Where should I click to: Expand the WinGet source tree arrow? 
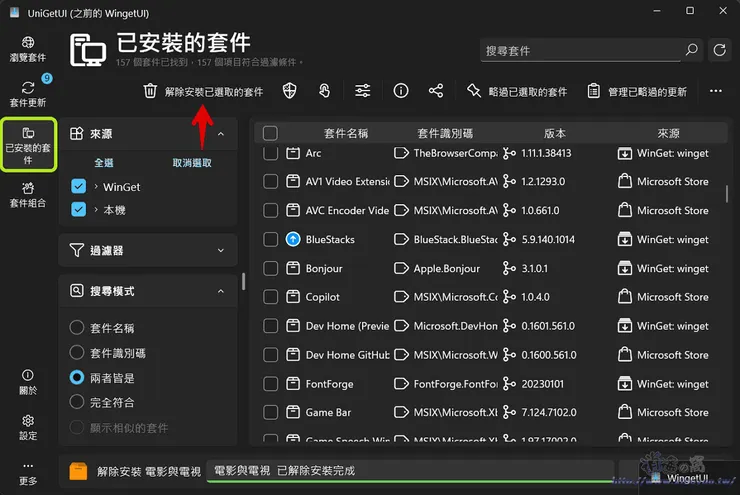[x=96, y=187]
